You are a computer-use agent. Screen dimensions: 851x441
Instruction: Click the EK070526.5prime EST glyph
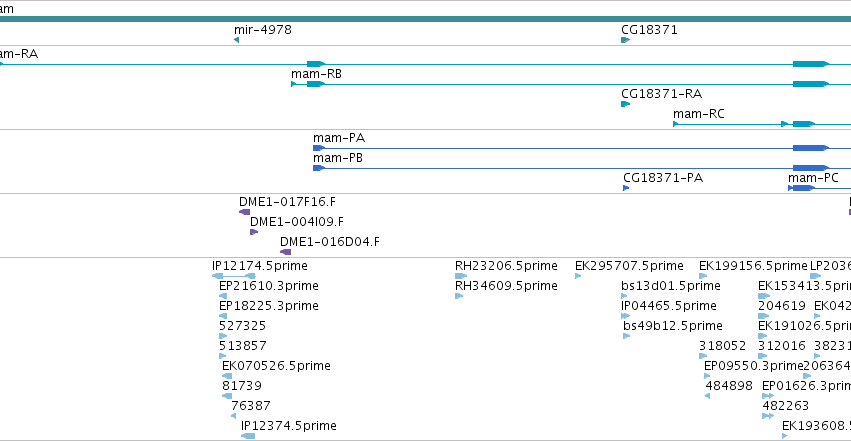click(227, 376)
